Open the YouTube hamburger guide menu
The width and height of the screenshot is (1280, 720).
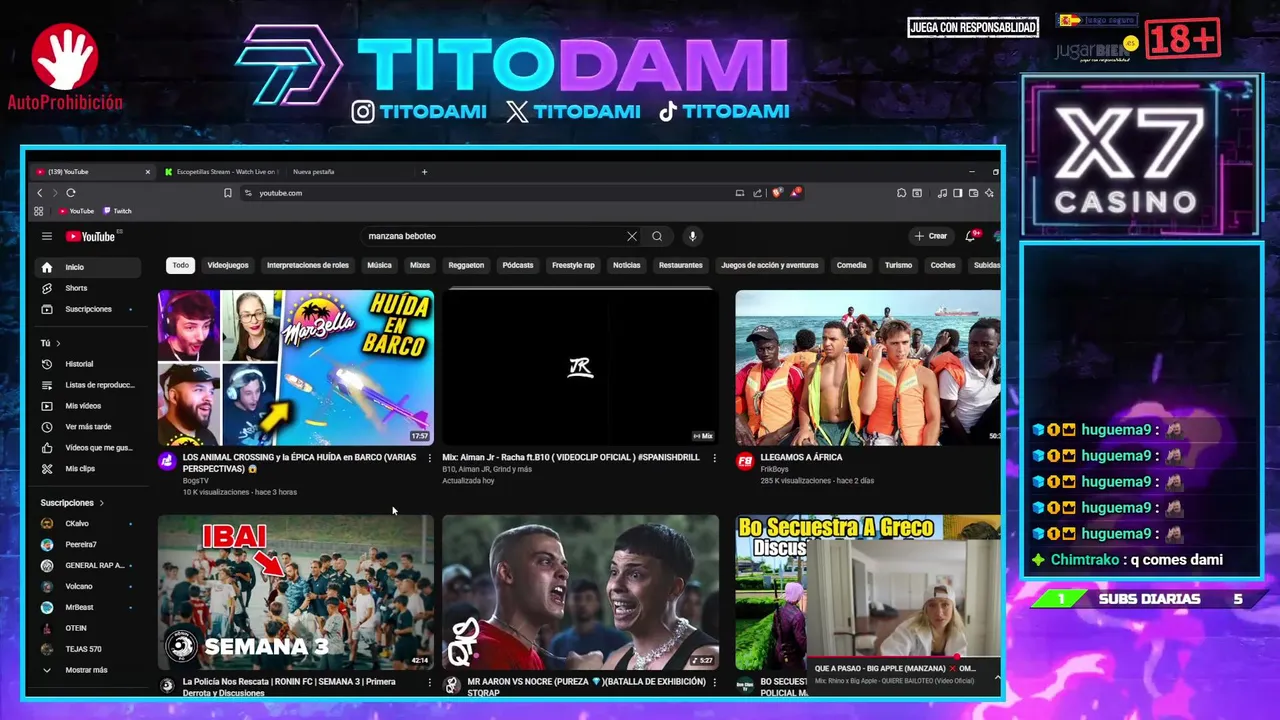[x=46, y=236]
